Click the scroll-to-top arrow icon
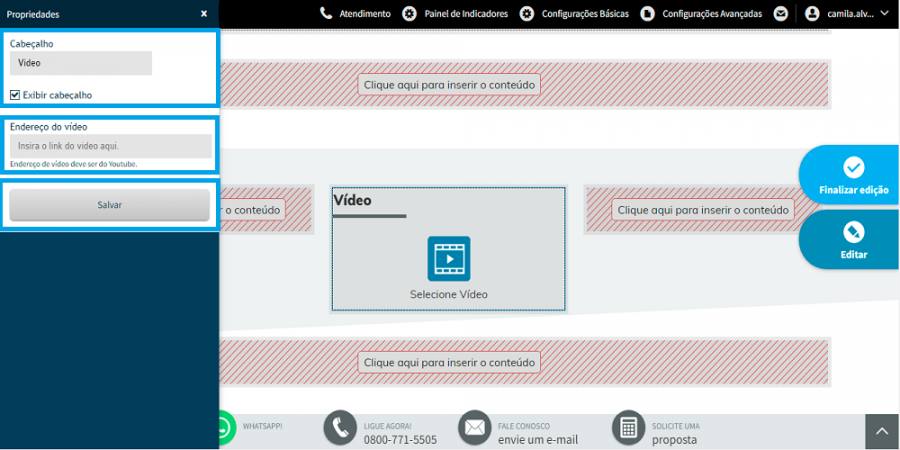The image size is (900, 450). [x=882, y=431]
